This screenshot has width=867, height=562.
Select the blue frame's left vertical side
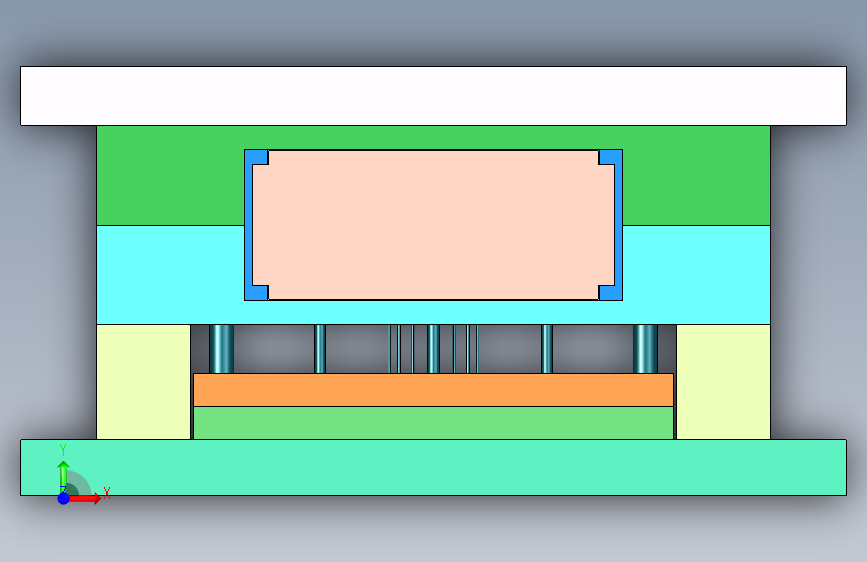[x=249, y=225]
